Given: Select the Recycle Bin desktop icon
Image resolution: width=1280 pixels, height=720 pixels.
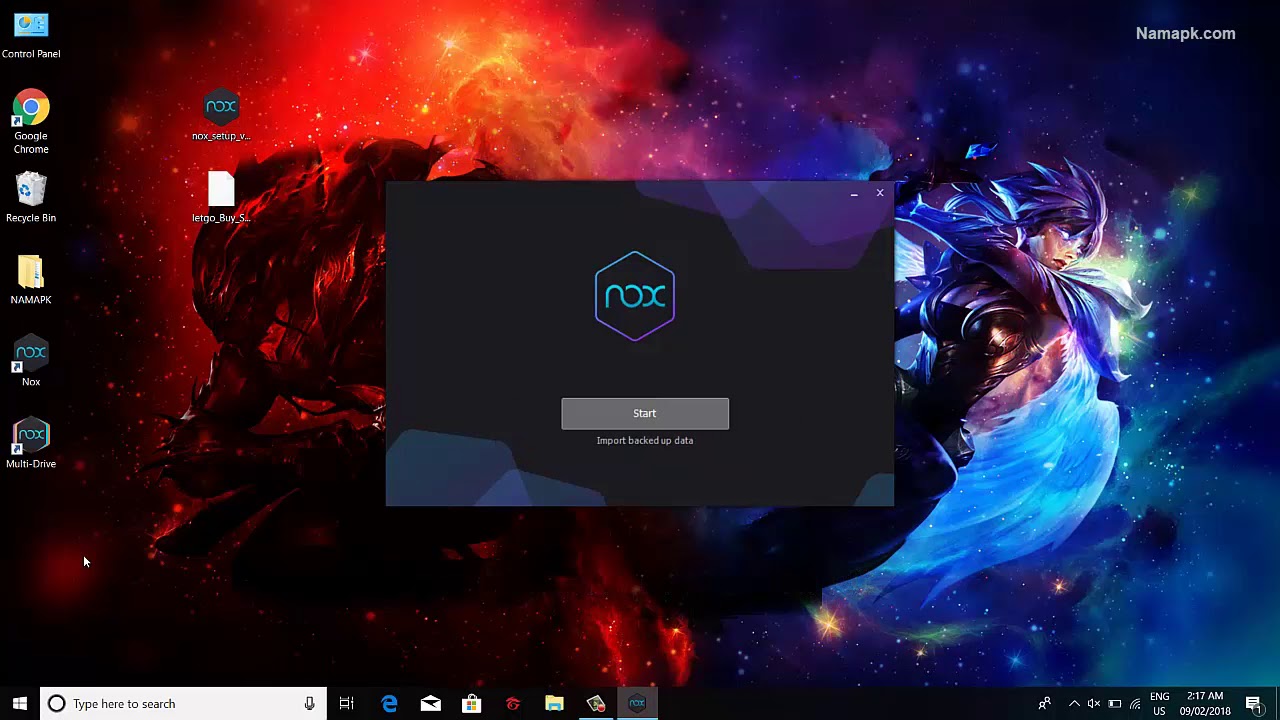Looking at the screenshot, I should click(31, 198).
